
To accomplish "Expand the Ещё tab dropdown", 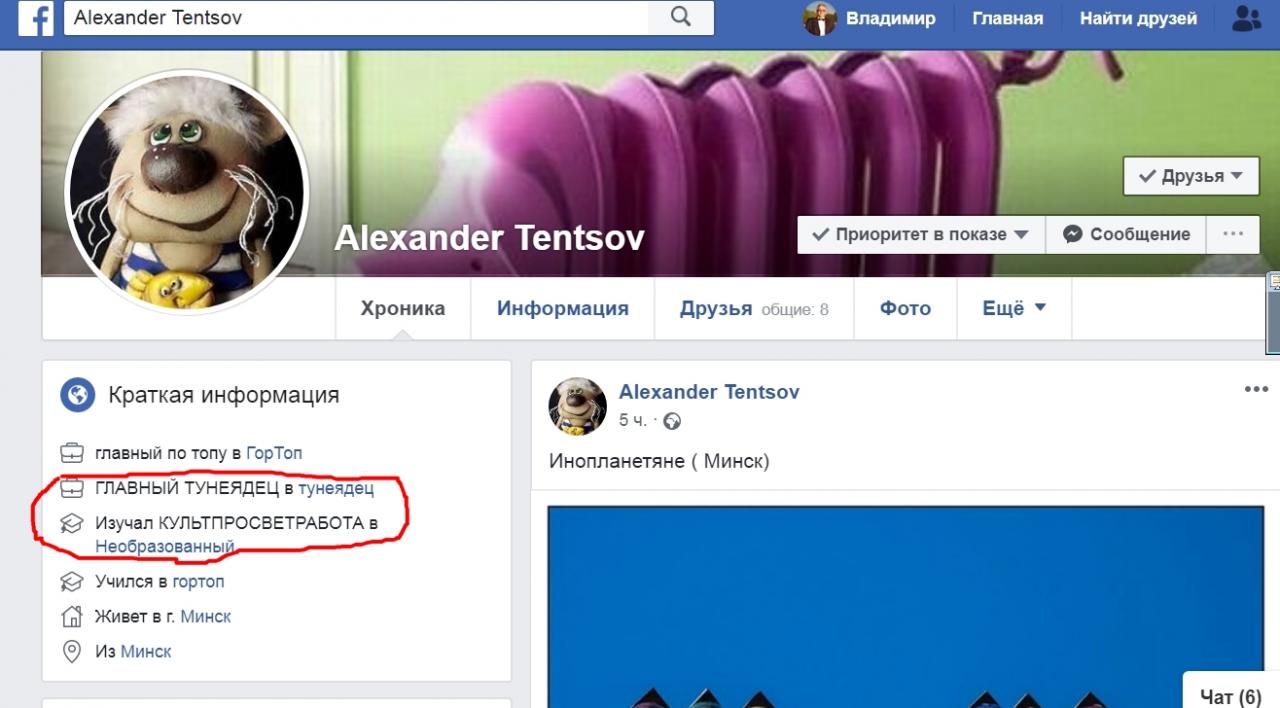I will click(1014, 309).
